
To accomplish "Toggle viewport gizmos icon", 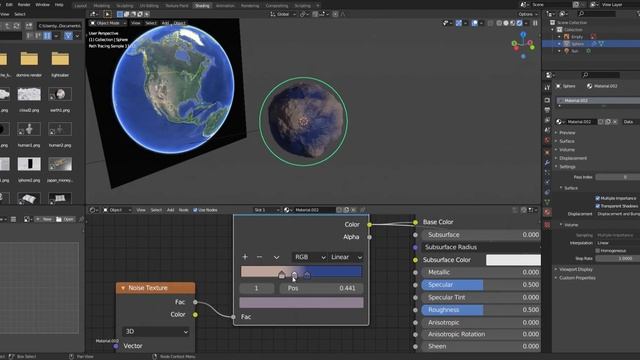I will coord(459,23).
